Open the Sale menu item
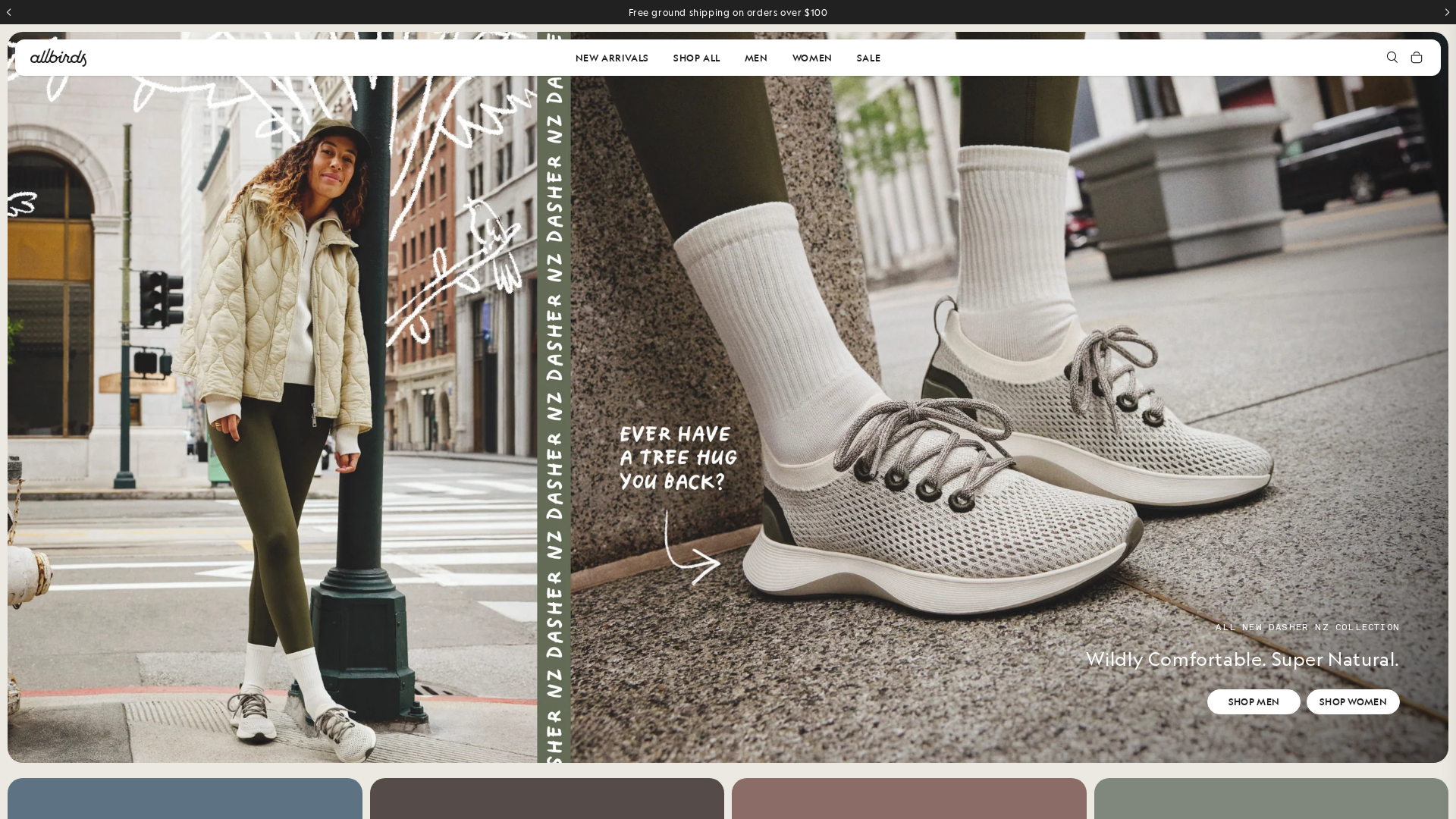The image size is (1456, 819). coord(868,58)
